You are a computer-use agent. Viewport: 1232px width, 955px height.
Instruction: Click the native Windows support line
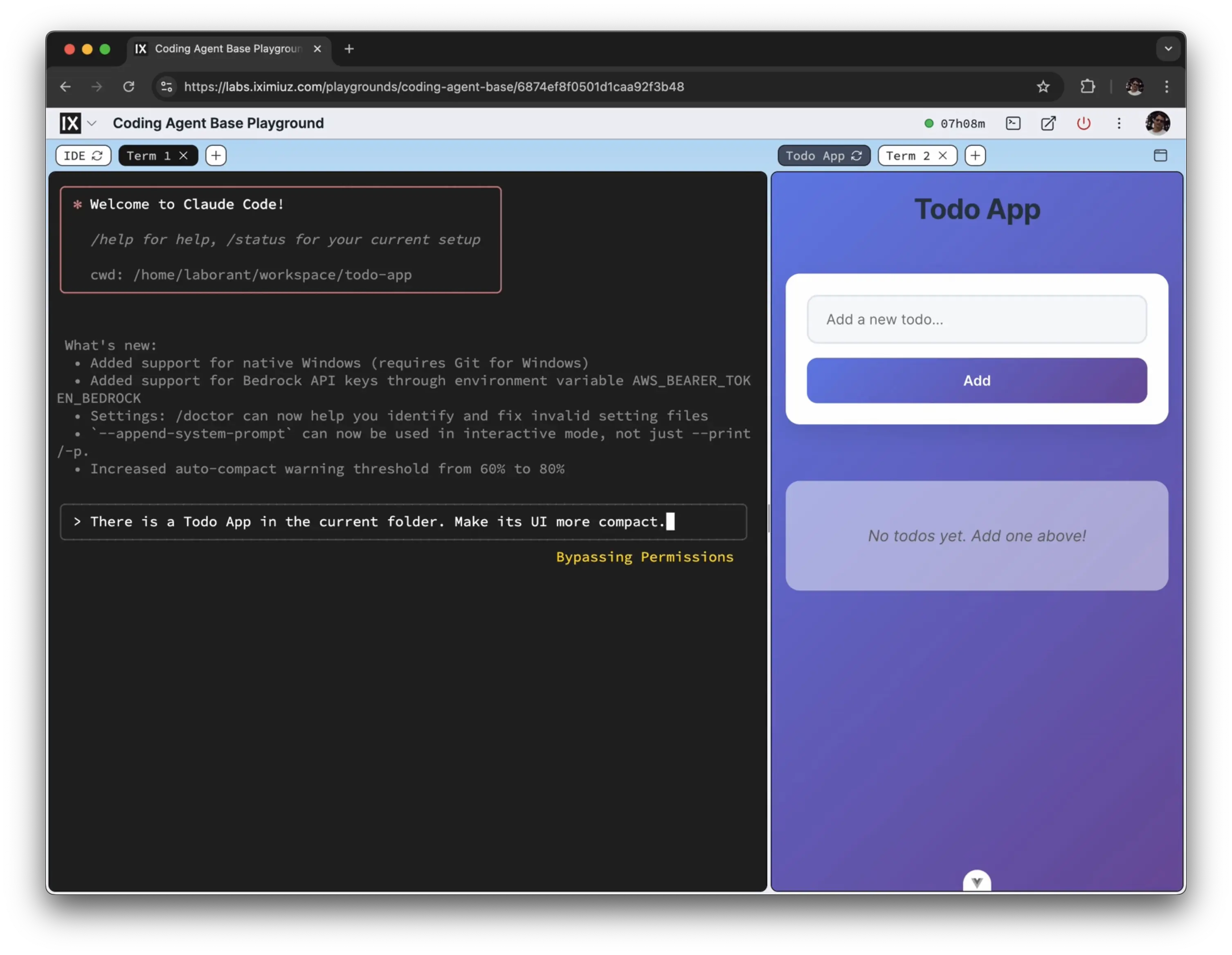pos(339,363)
